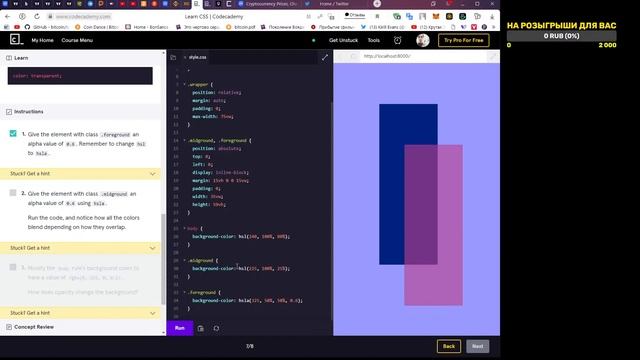Collapse the .midground rule fold arrow at line 29
The width and height of the screenshot is (640, 360).
pyautogui.click(x=184, y=260)
